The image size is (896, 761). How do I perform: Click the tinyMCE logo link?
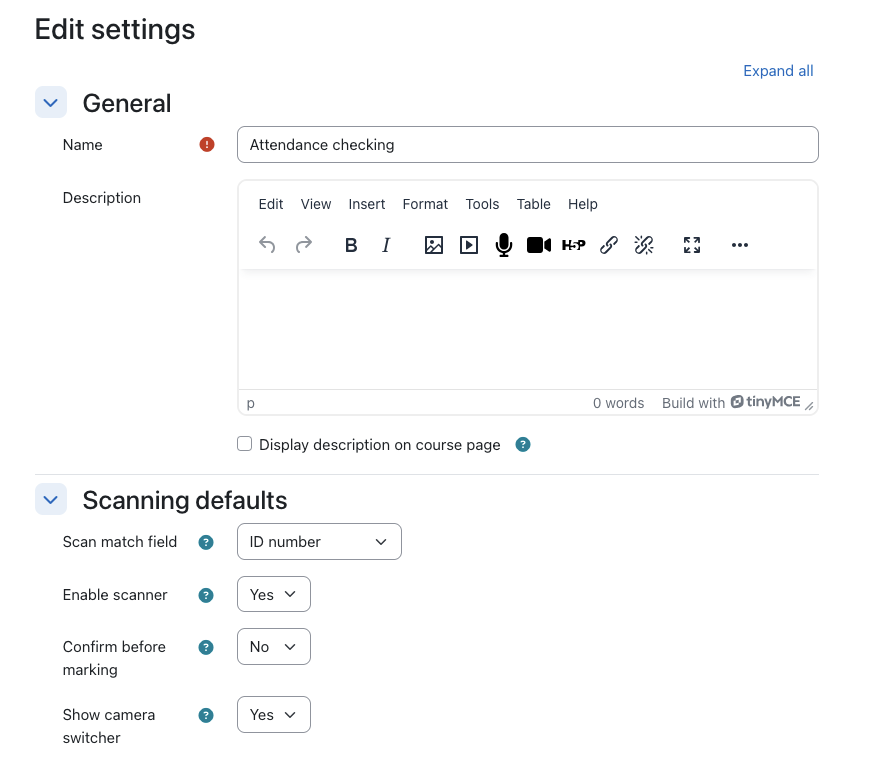766,402
